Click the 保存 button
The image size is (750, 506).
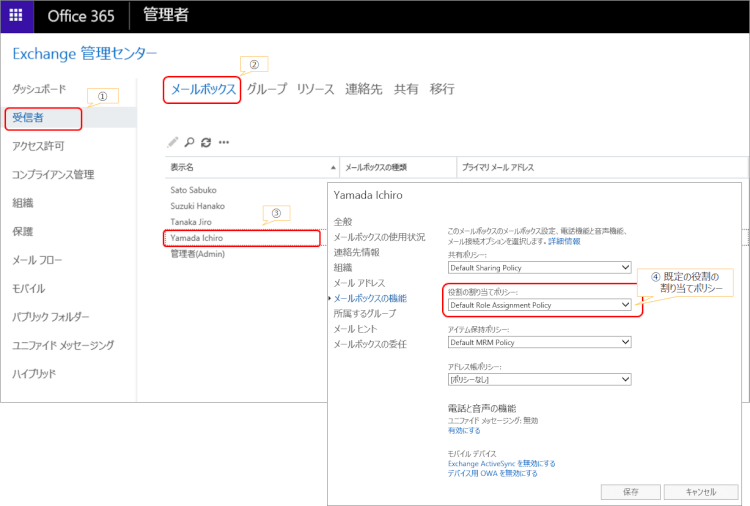pos(630,492)
